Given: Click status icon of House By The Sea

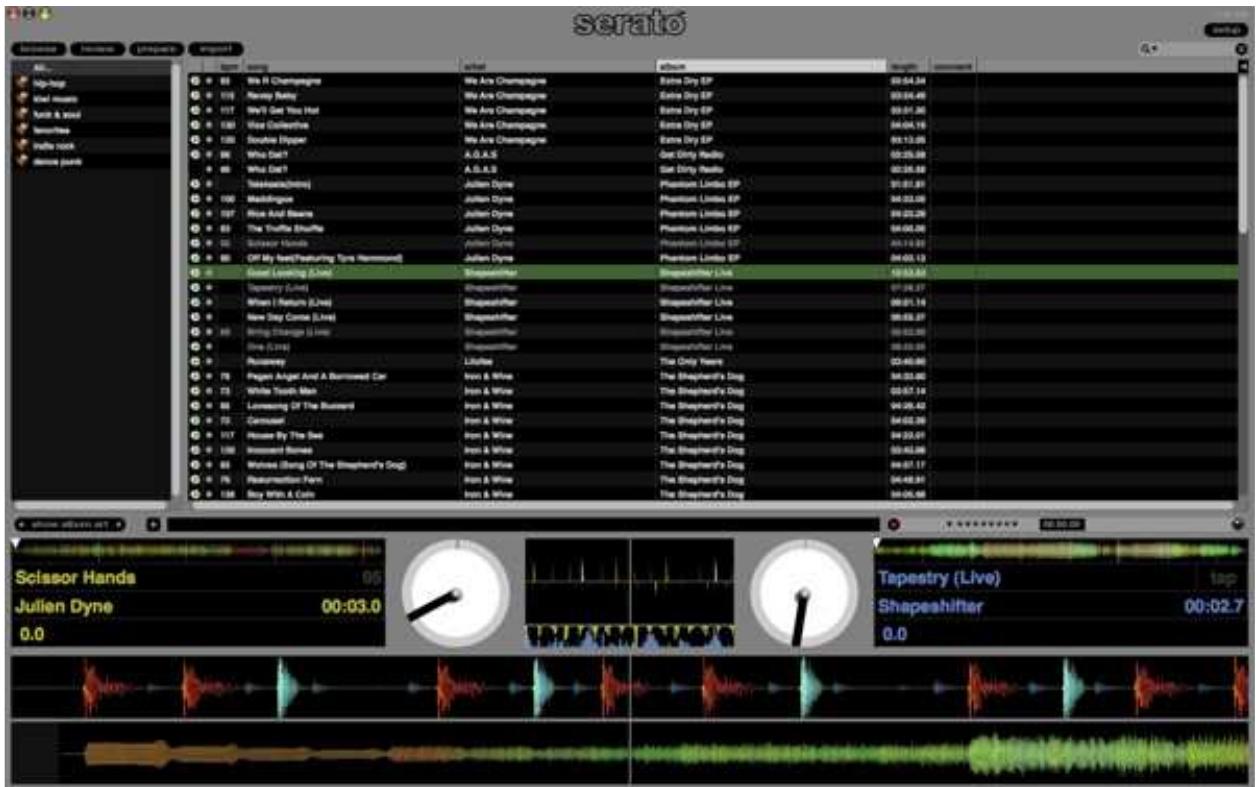Looking at the screenshot, I should point(195,435).
